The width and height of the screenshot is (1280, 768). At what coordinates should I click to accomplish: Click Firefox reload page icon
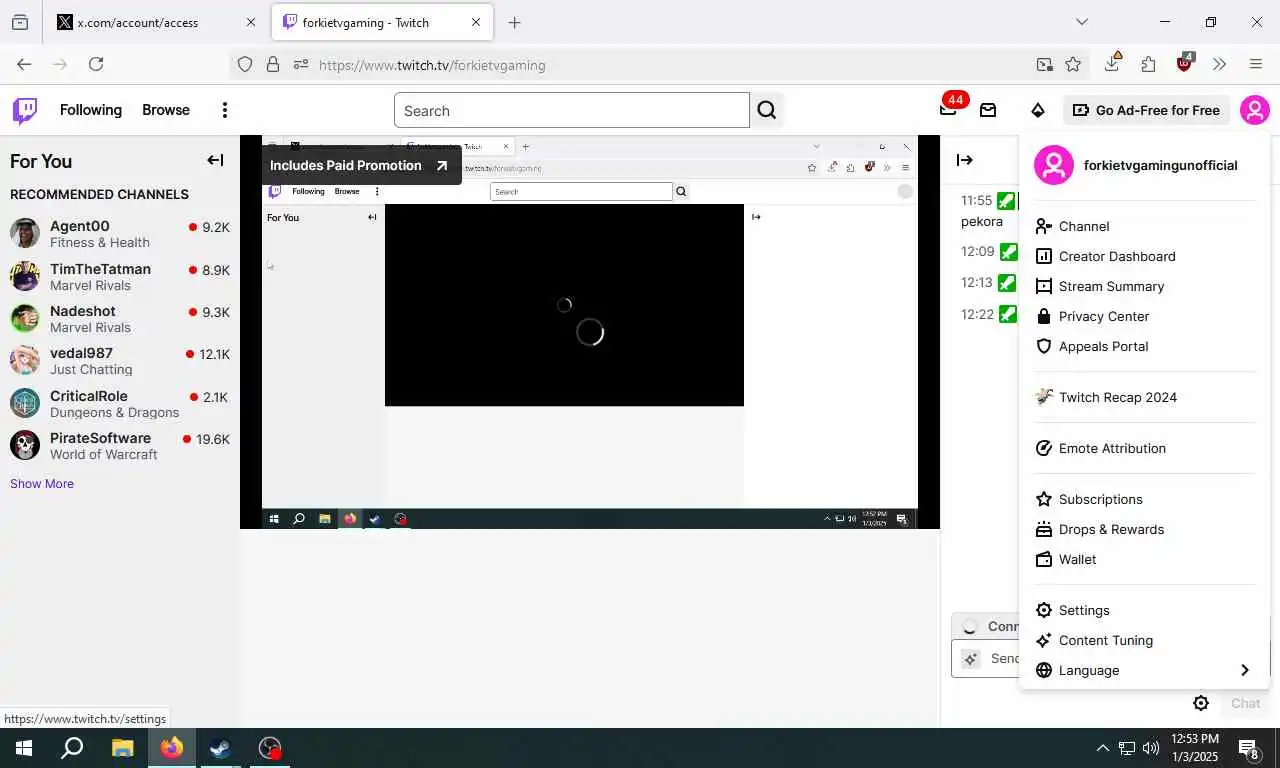[96, 64]
